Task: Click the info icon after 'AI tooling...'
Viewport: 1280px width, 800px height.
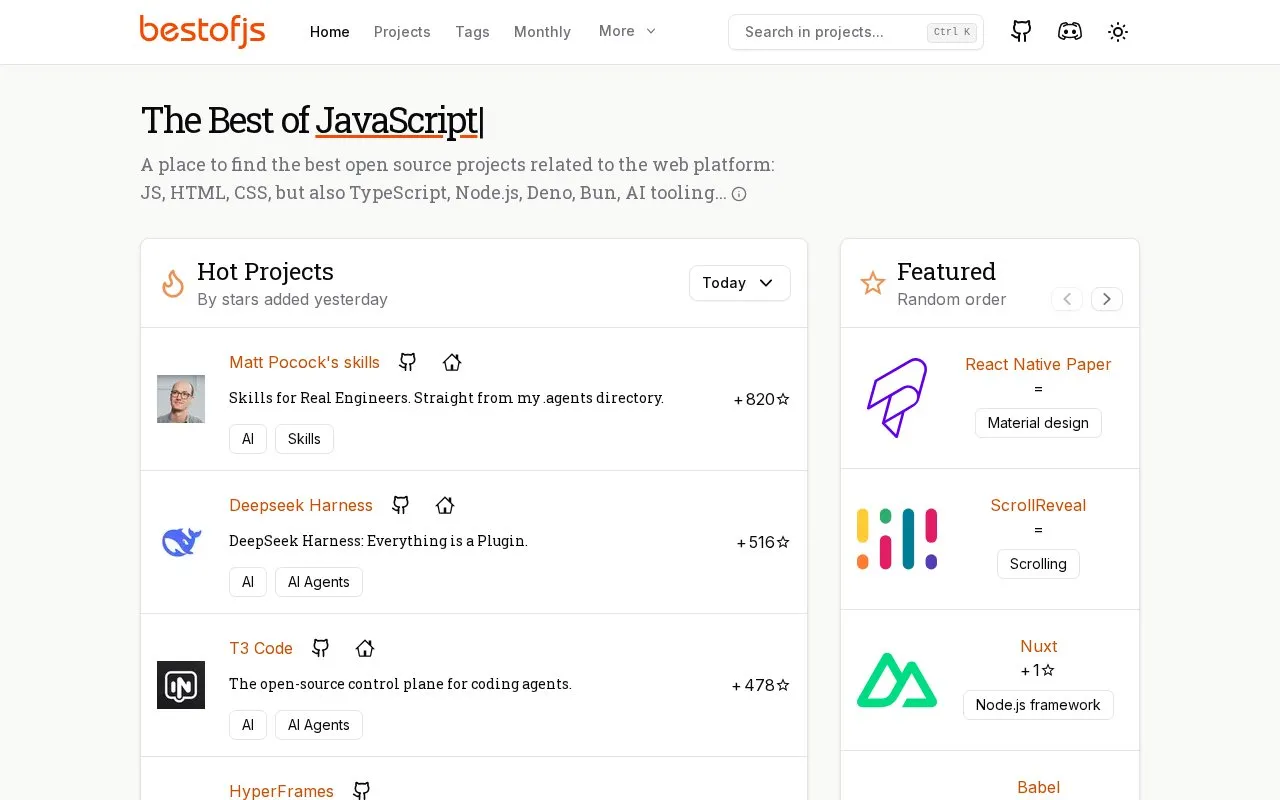Action: 739,194
